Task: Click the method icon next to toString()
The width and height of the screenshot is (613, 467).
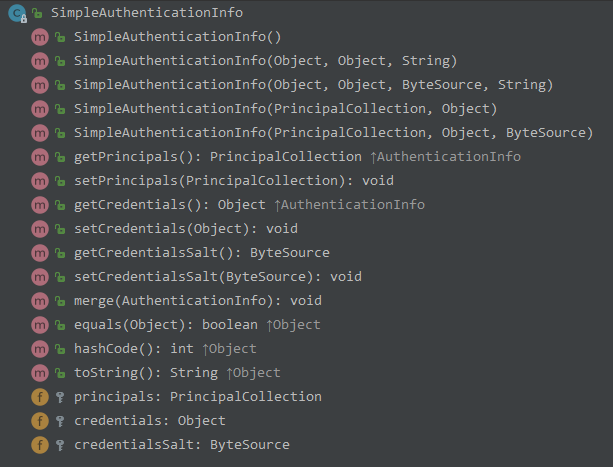Action: [x=40, y=373]
